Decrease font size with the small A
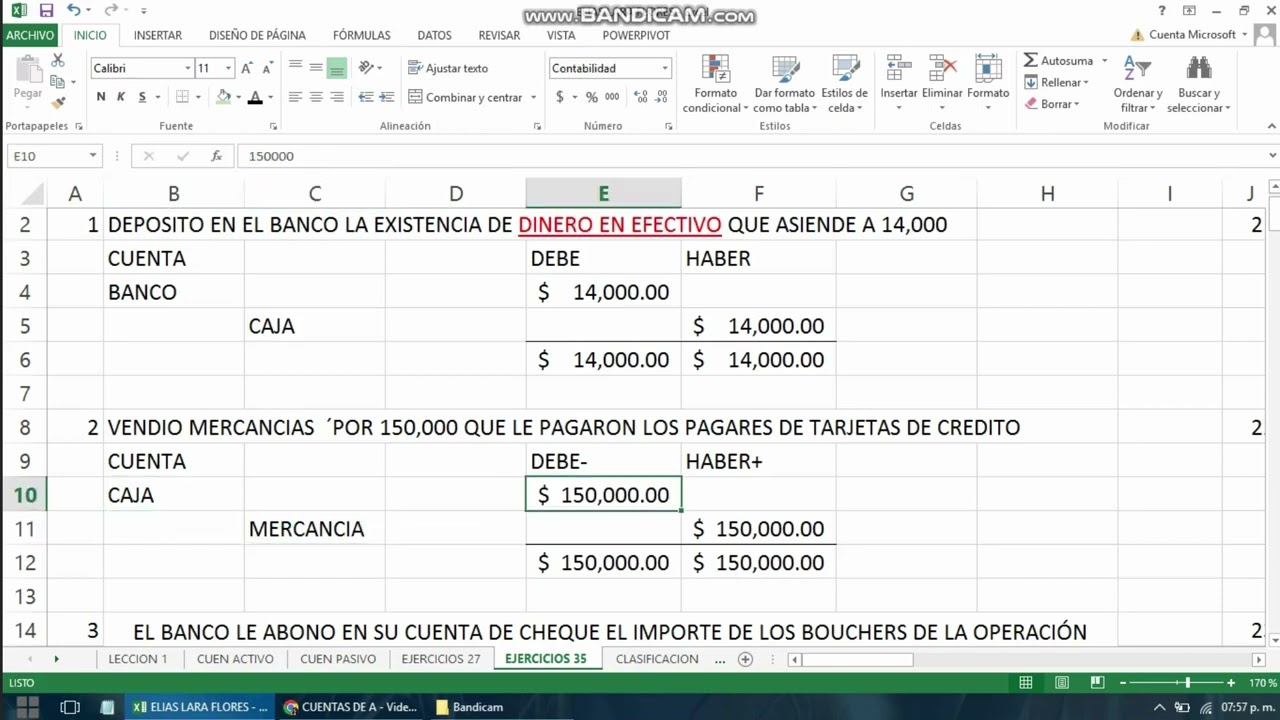The width and height of the screenshot is (1280, 720). point(267,68)
